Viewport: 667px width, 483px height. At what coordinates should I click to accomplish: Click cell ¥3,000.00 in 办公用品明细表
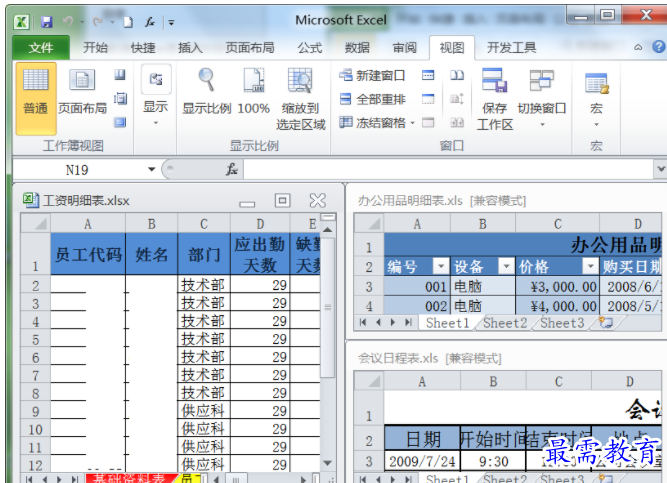click(x=557, y=287)
